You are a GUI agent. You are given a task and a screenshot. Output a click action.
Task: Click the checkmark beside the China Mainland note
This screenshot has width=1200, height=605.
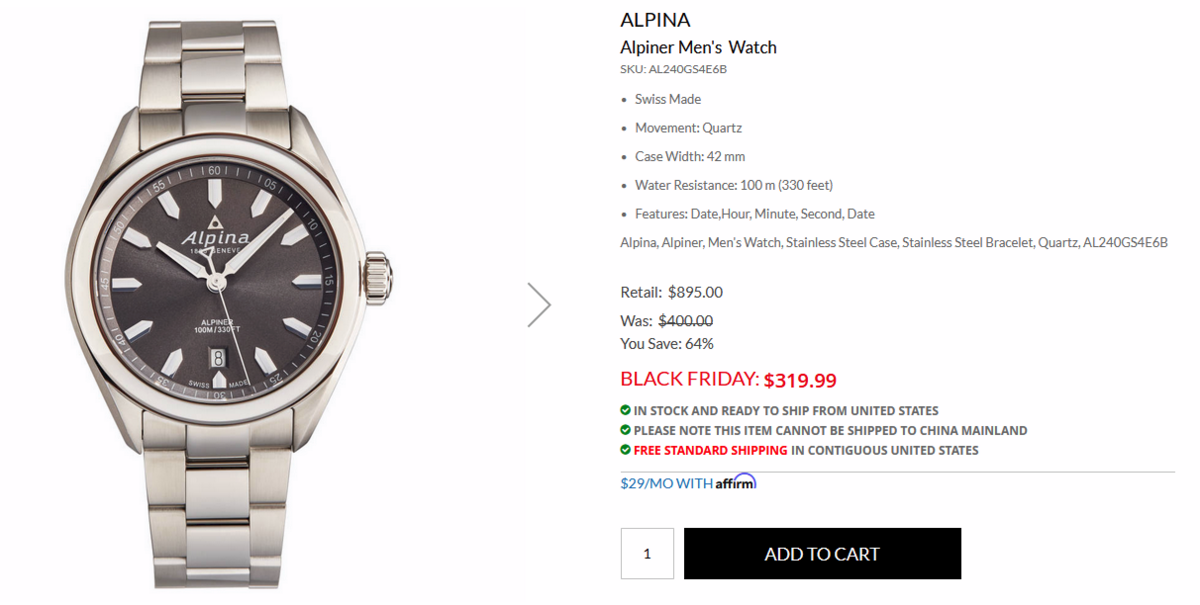(x=625, y=430)
